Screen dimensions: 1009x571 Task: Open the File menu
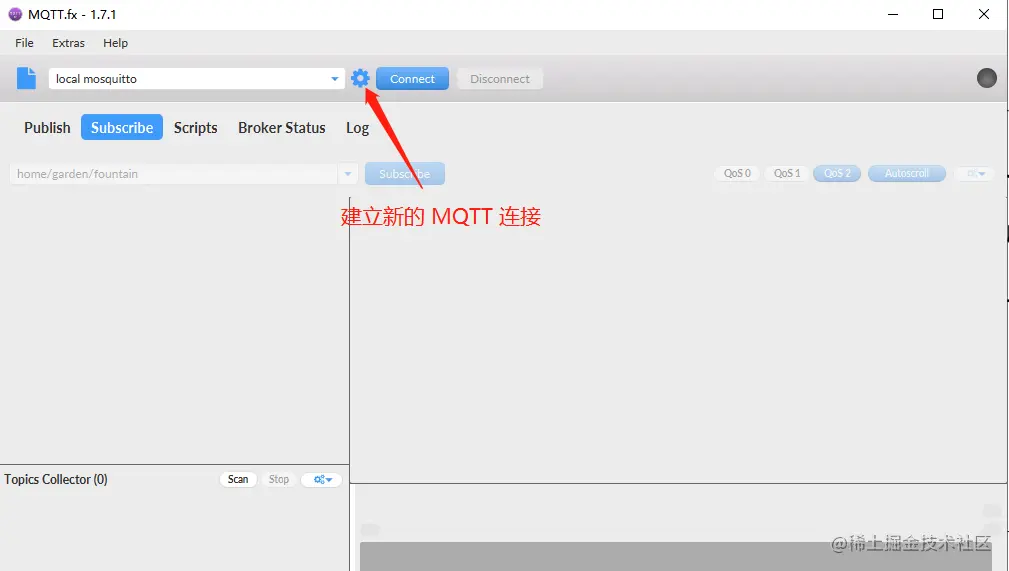24,43
